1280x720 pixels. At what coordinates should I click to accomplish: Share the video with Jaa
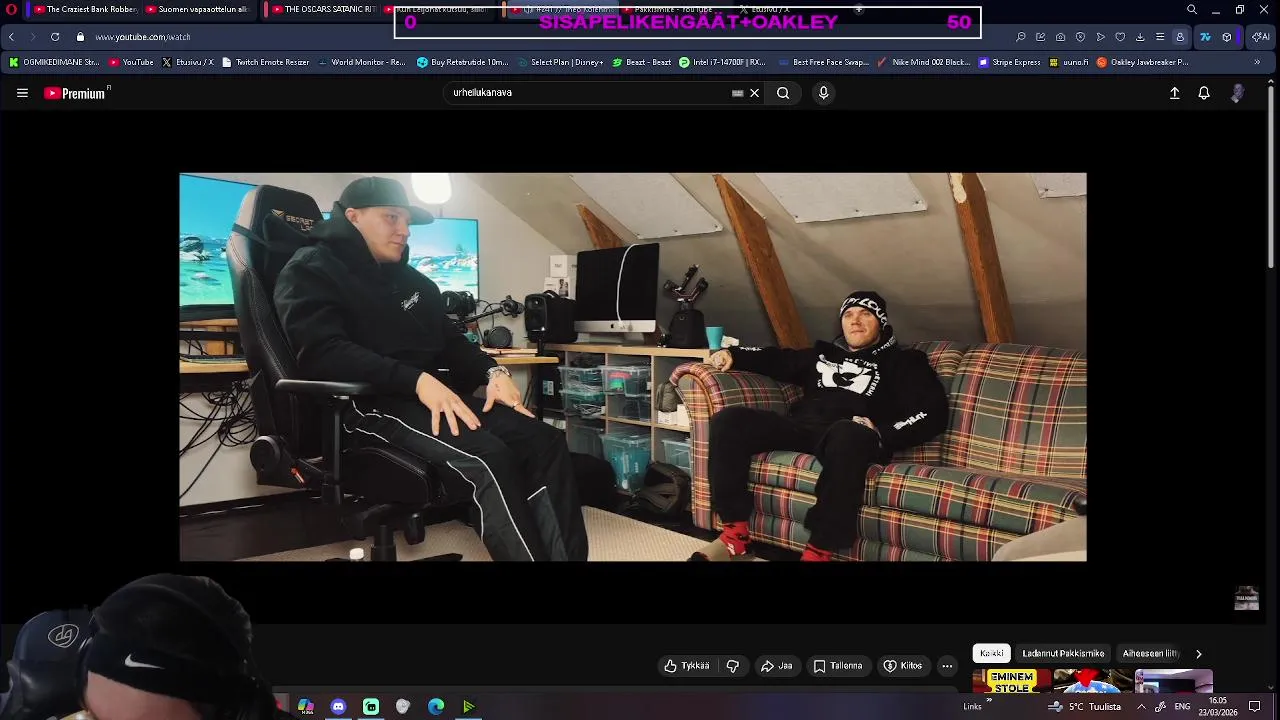coord(777,666)
